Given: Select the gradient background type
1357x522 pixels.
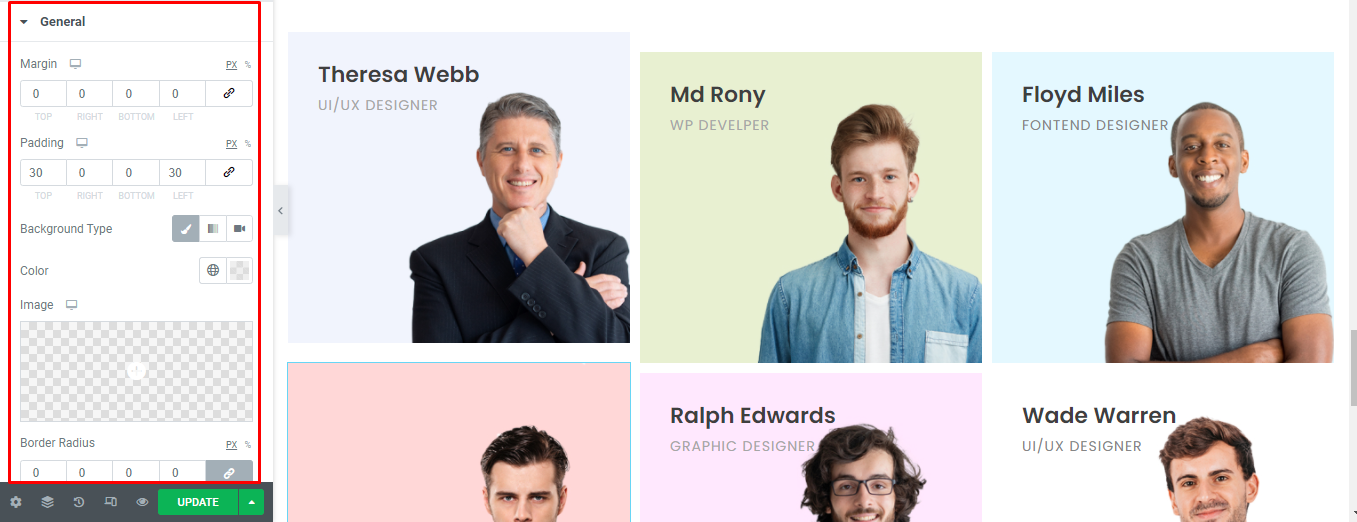Looking at the screenshot, I should [x=213, y=229].
